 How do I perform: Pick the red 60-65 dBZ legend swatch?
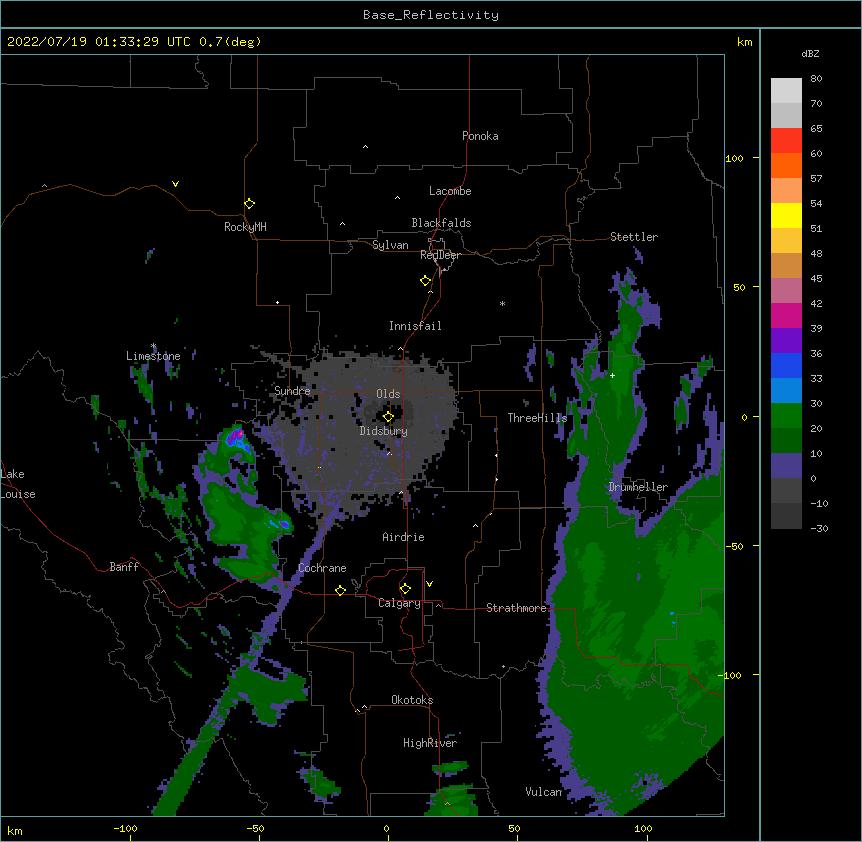786,141
